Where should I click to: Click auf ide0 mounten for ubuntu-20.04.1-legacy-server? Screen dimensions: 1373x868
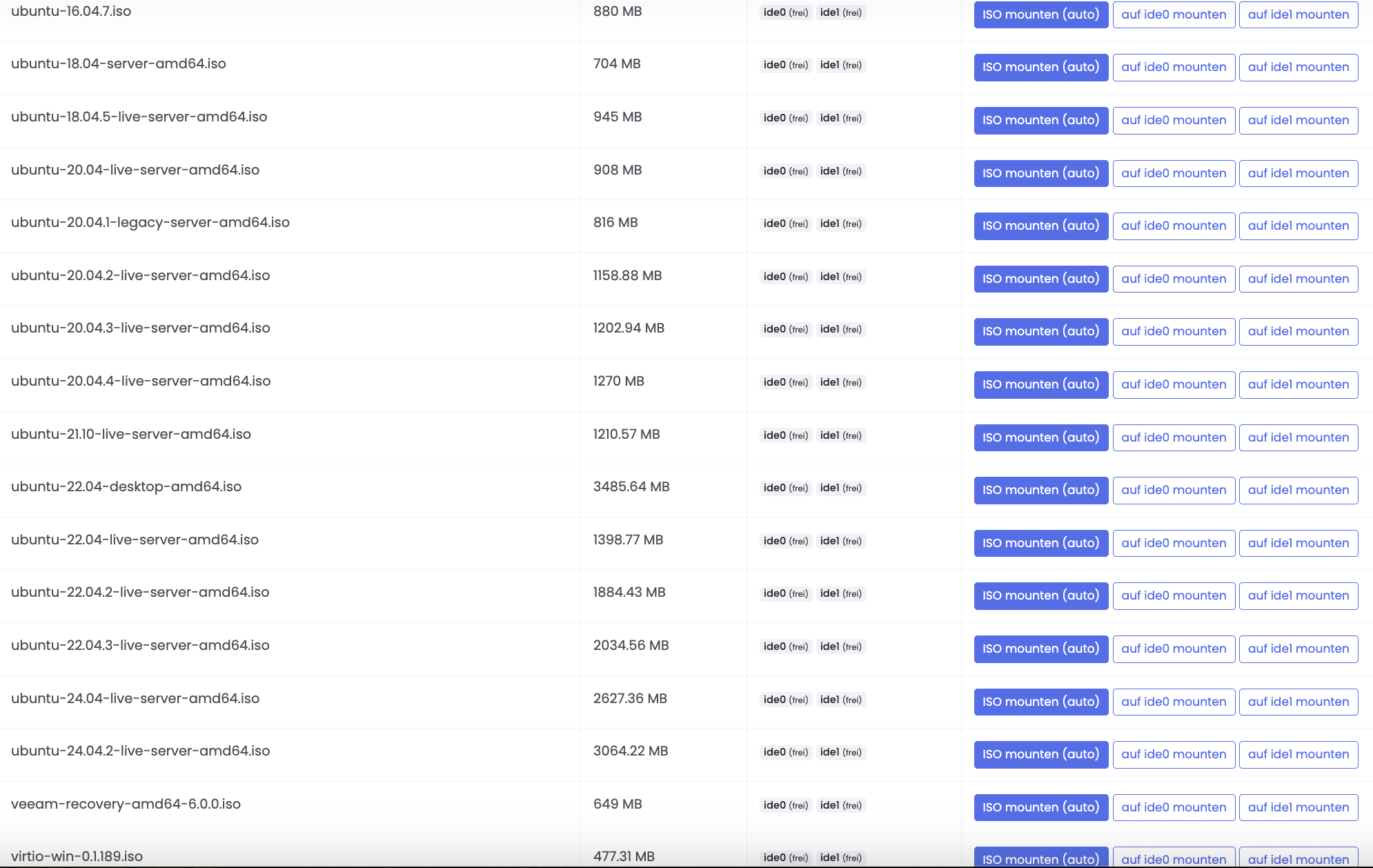click(x=1174, y=226)
